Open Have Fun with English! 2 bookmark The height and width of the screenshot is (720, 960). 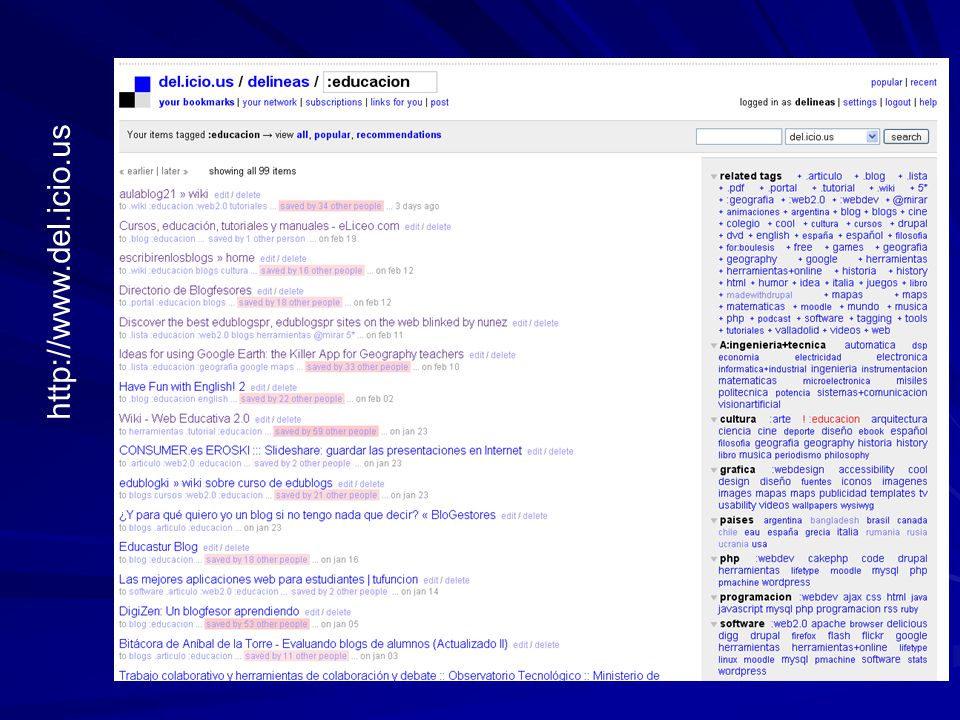182,386
